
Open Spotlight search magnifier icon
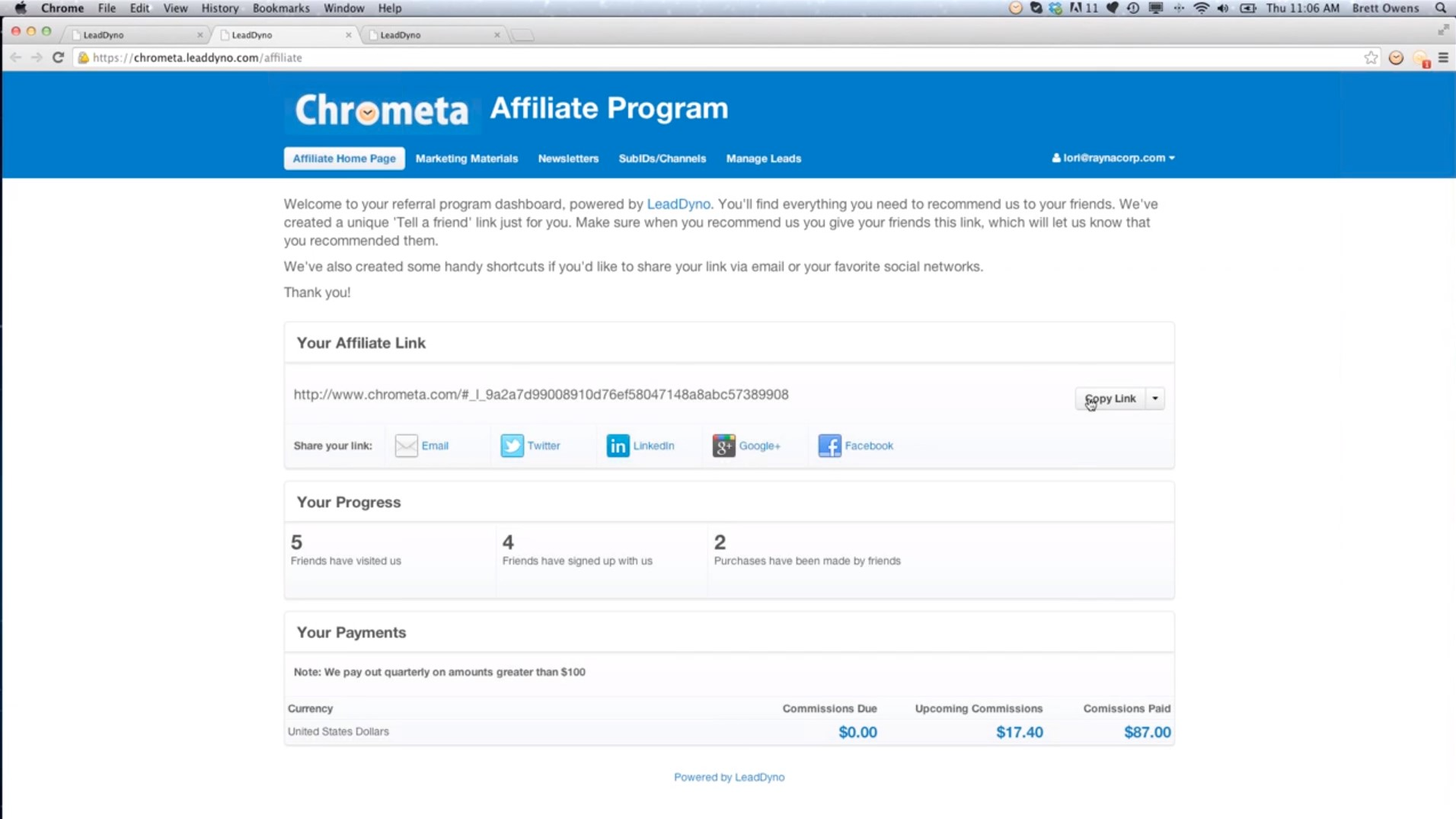[1441, 8]
